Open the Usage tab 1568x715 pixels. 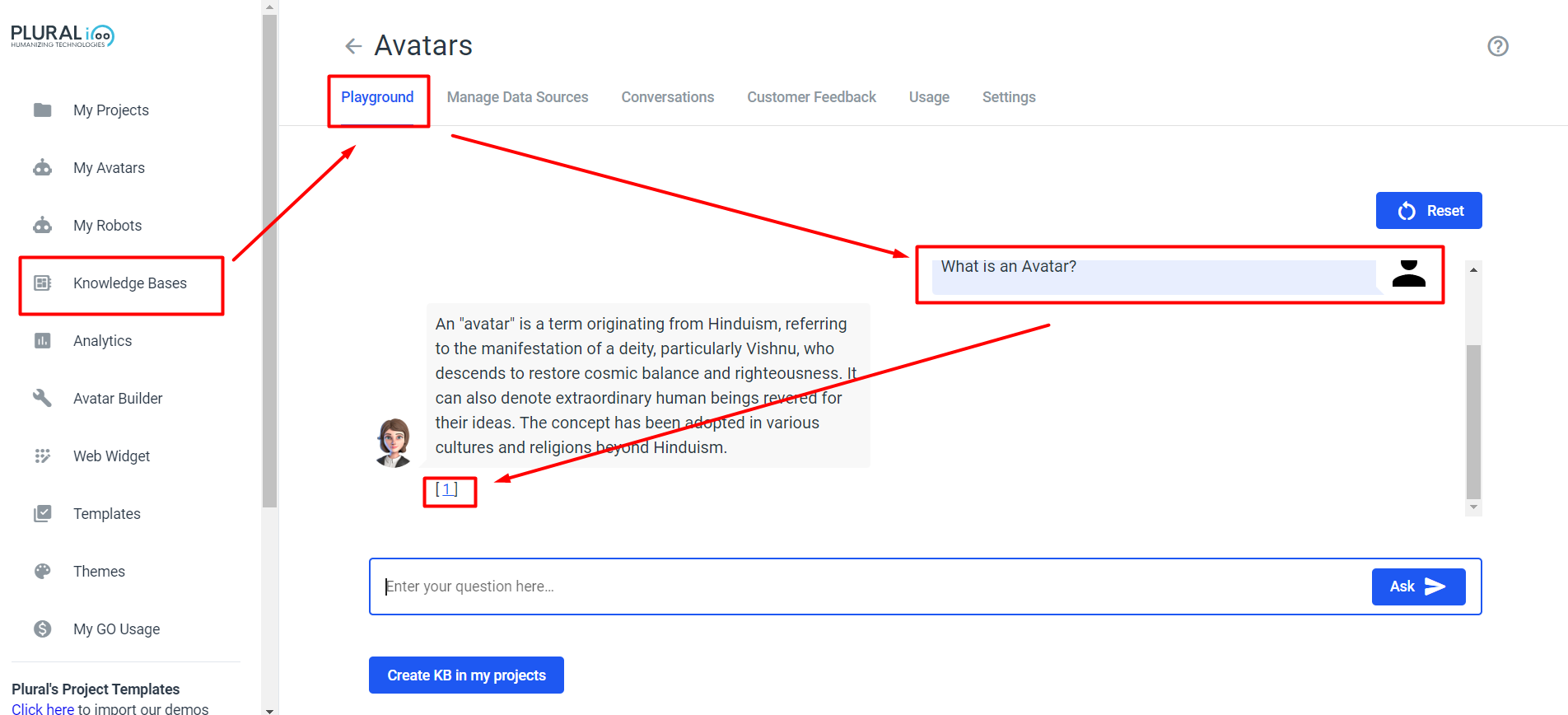pos(929,97)
